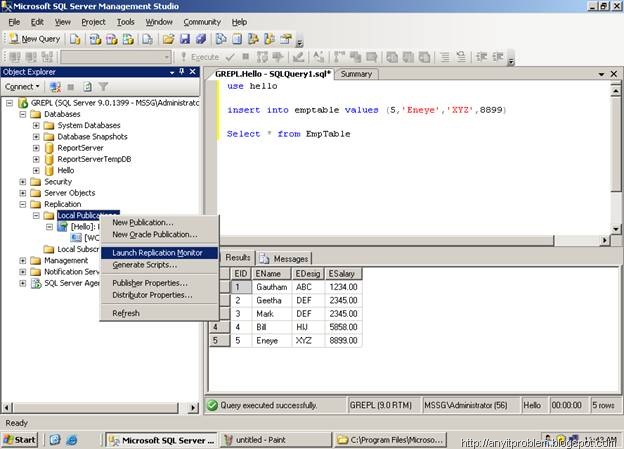The height and width of the screenshot is (449, 624).
Task: Click the editor vertical scrollbar down arrow
Action: pos(616,229)
